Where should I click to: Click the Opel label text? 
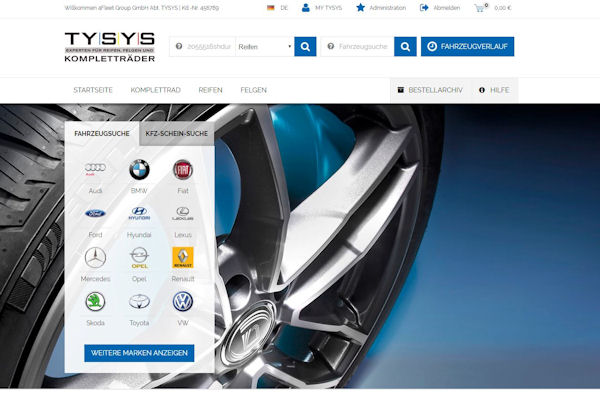tap(139, 279)
